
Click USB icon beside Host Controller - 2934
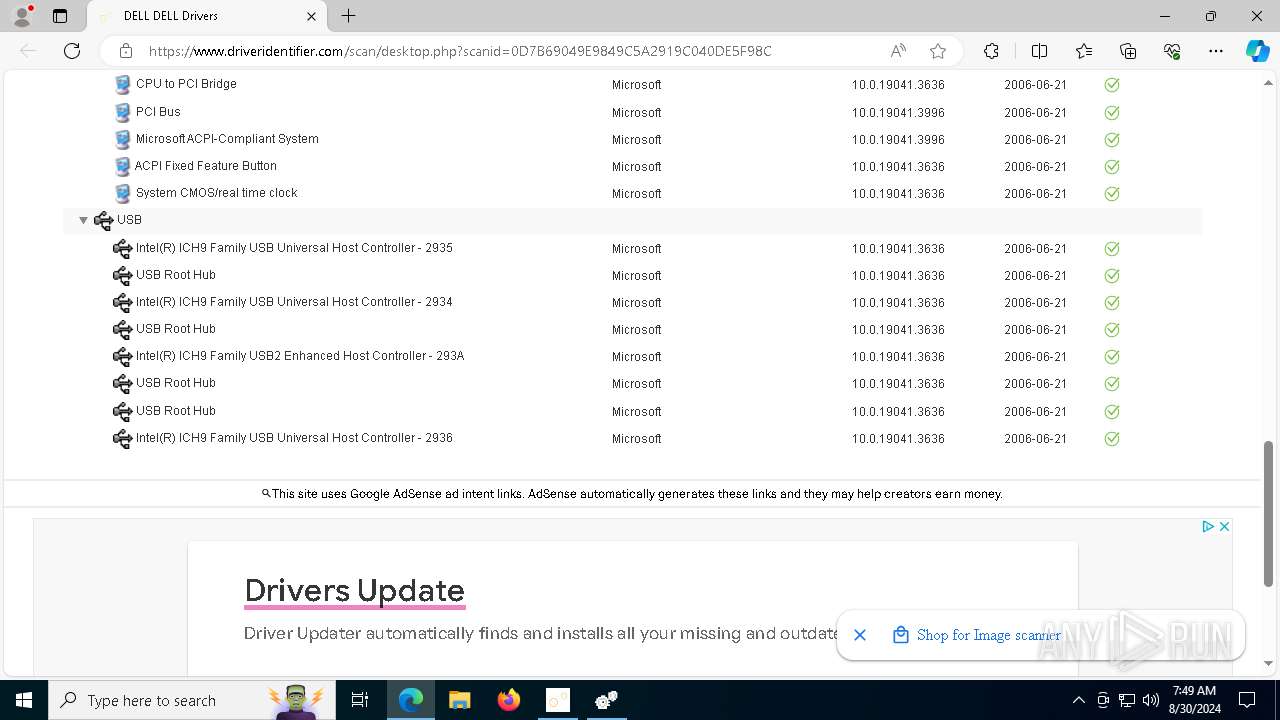tap(123, 303)
